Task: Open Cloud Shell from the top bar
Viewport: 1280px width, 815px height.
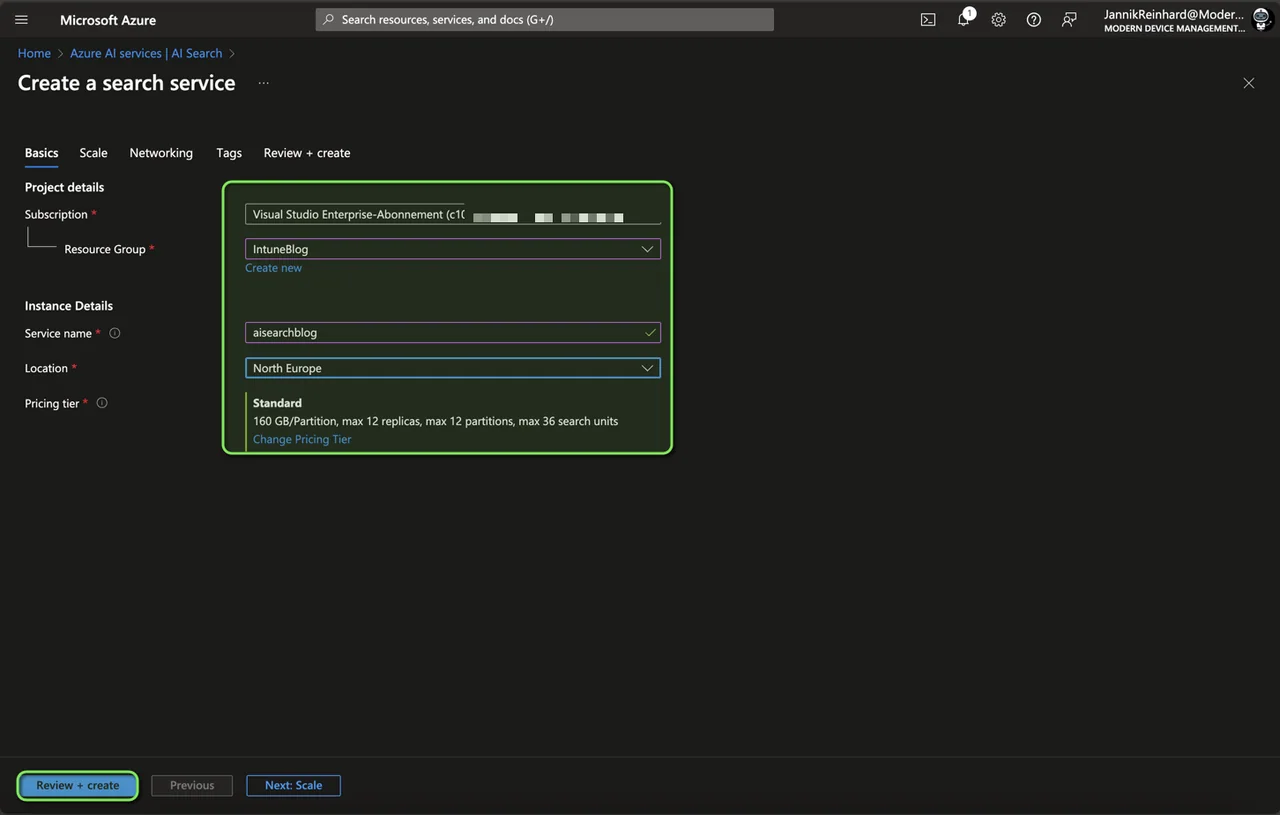Action: (928, 20)
